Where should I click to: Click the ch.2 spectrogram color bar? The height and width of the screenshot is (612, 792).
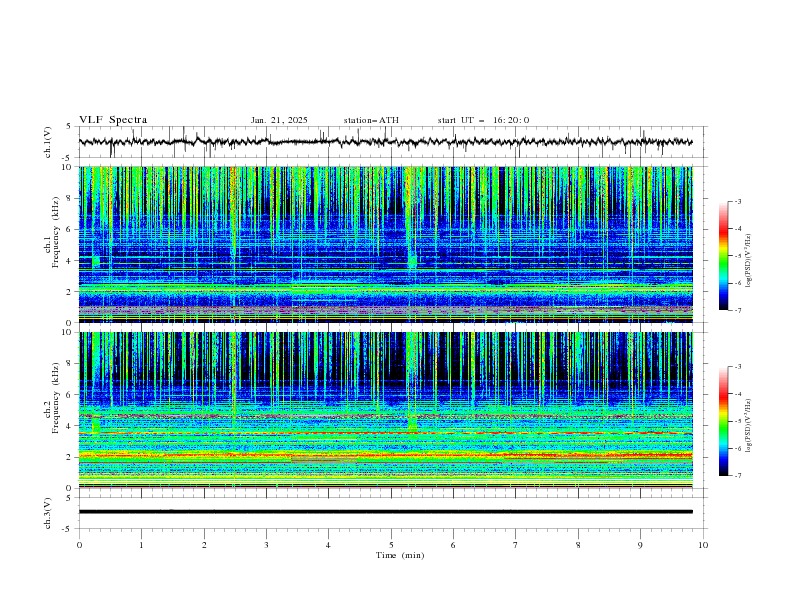tap(723, 421)
